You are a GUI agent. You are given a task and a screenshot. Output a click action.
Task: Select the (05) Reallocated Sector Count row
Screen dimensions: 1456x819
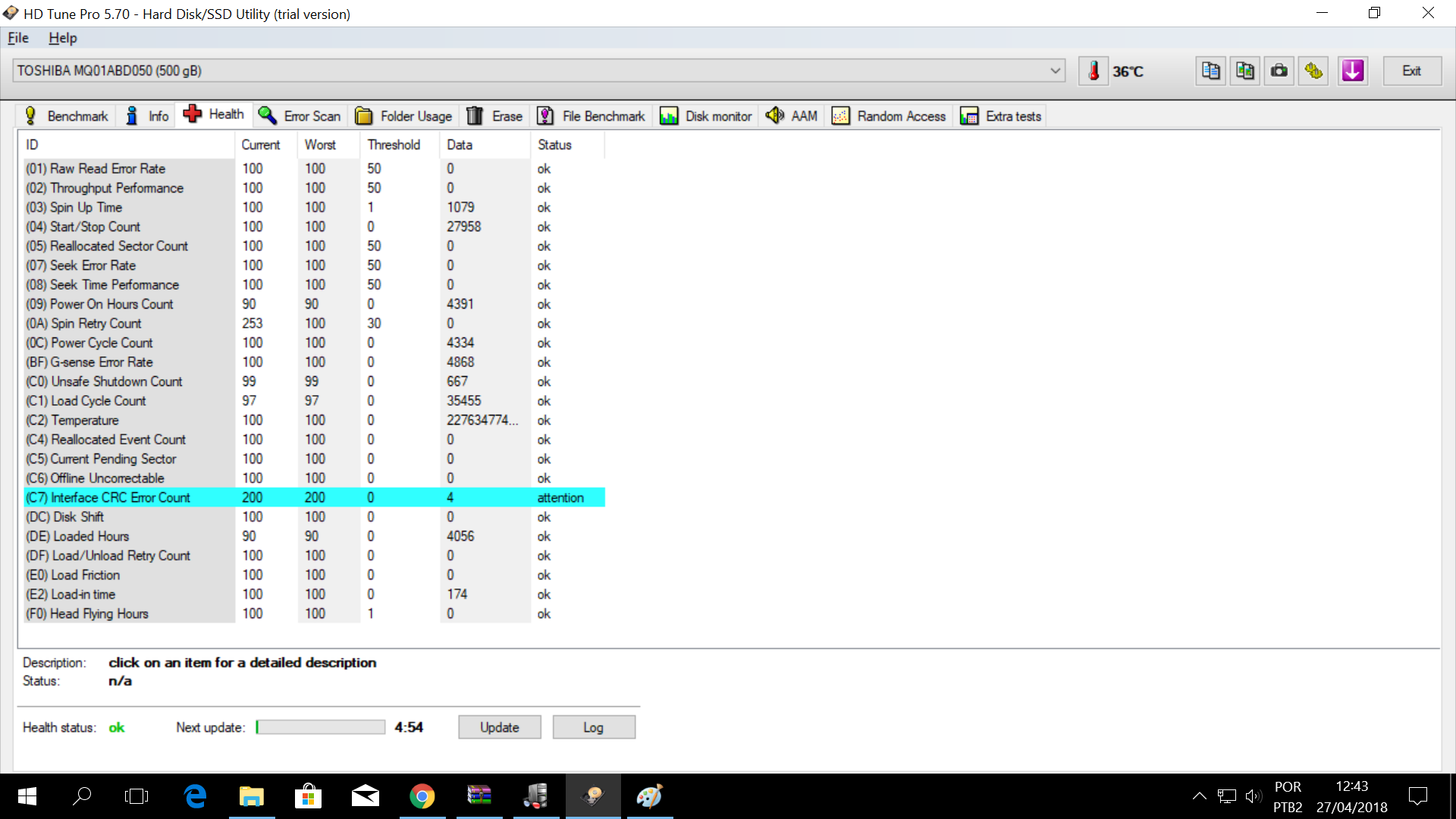(x=314, y=246)
